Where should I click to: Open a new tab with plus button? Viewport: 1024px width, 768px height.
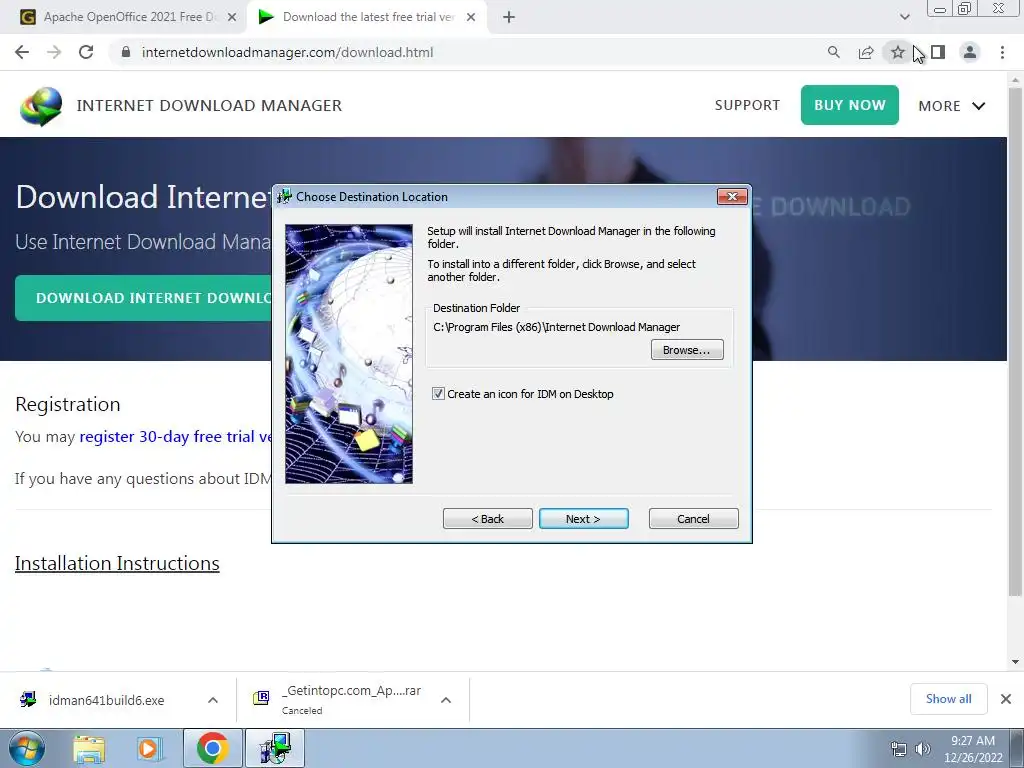[x=509, y=17]
